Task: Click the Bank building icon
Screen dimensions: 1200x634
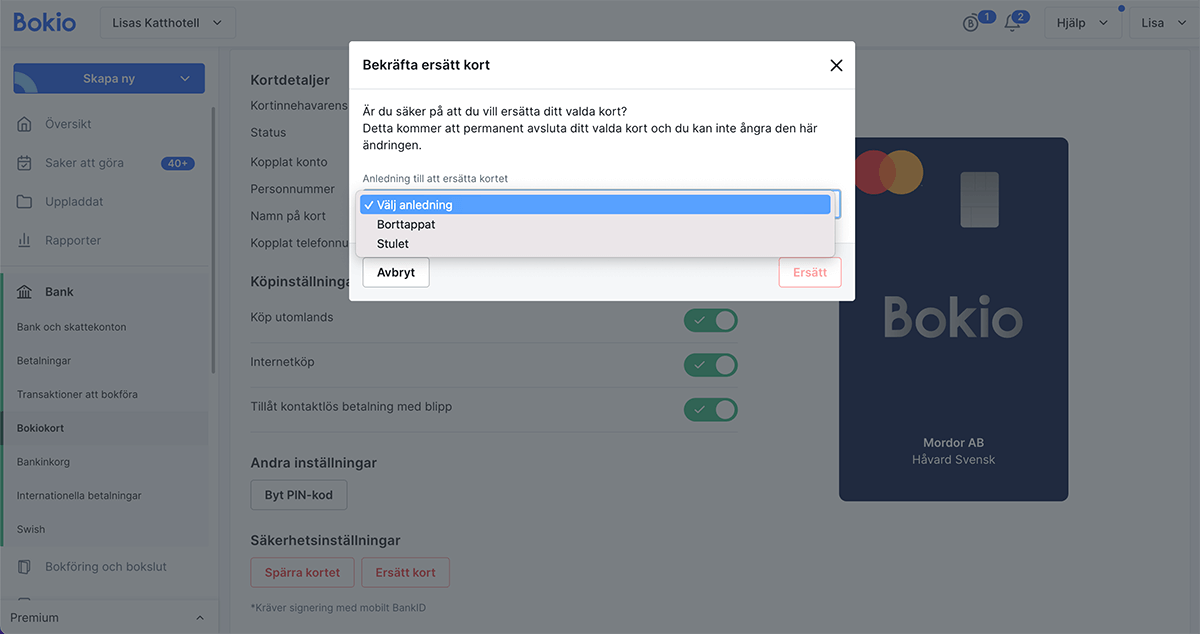Action: click(25, 292)
